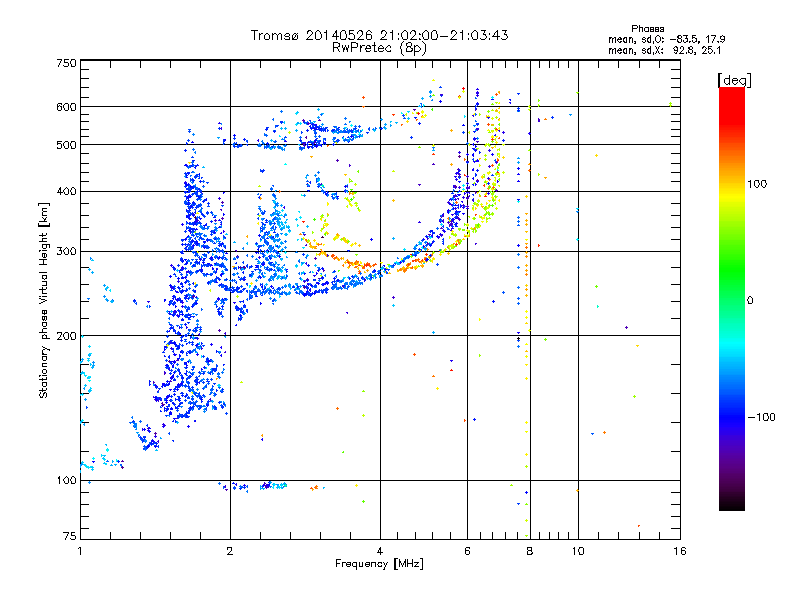Click the y-axis '300' tick label
Viewport: 800px width, 600px height.
(x=66, y=252)
